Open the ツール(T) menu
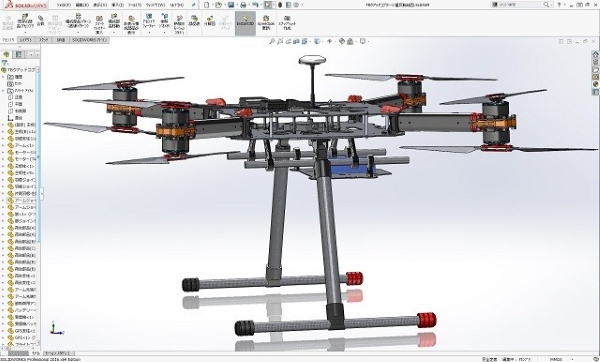This screenshot has width=600, height=362. point(134,5)
